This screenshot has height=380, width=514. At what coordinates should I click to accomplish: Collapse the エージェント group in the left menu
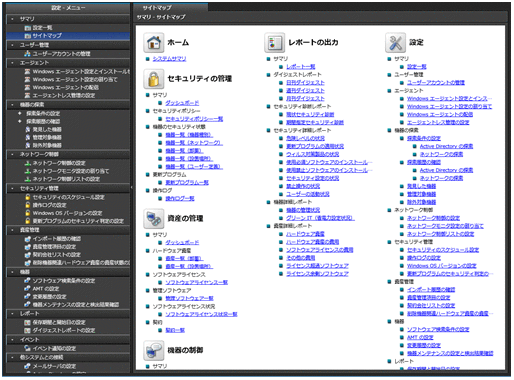tap(12, 63)
